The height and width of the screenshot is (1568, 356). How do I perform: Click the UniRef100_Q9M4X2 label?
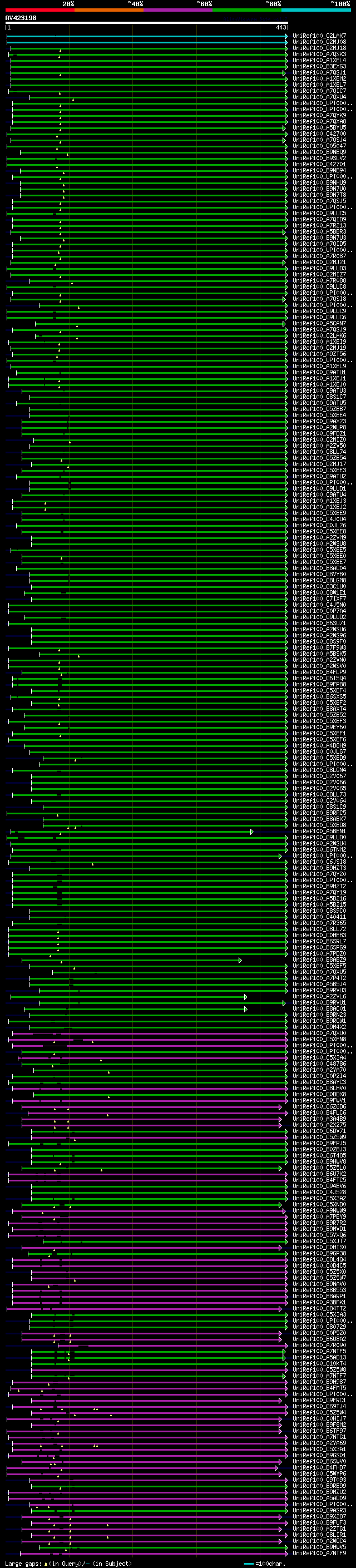pyautogui.click(x=319, y=1027)
